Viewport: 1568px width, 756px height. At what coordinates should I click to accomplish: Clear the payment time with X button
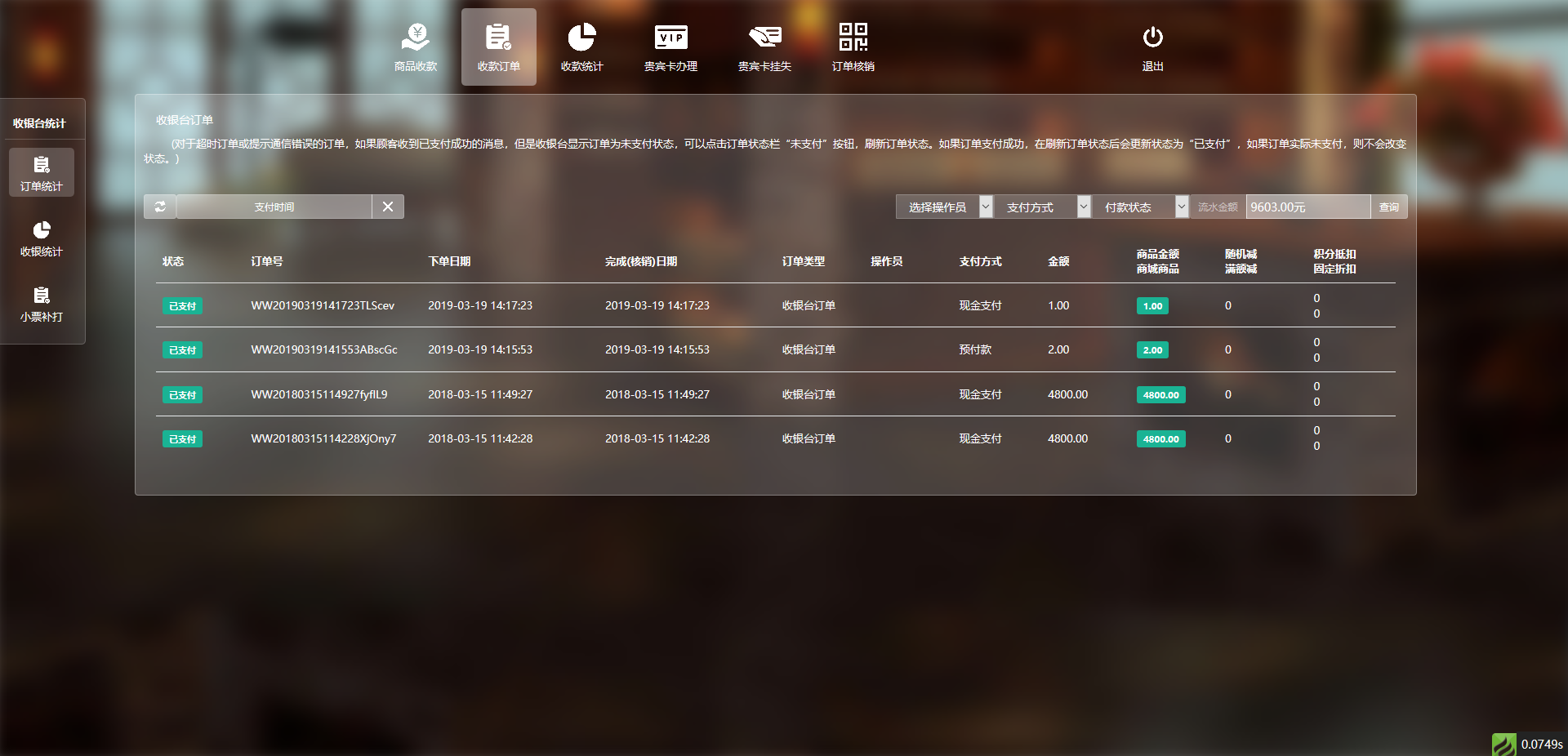click(388, 207)
